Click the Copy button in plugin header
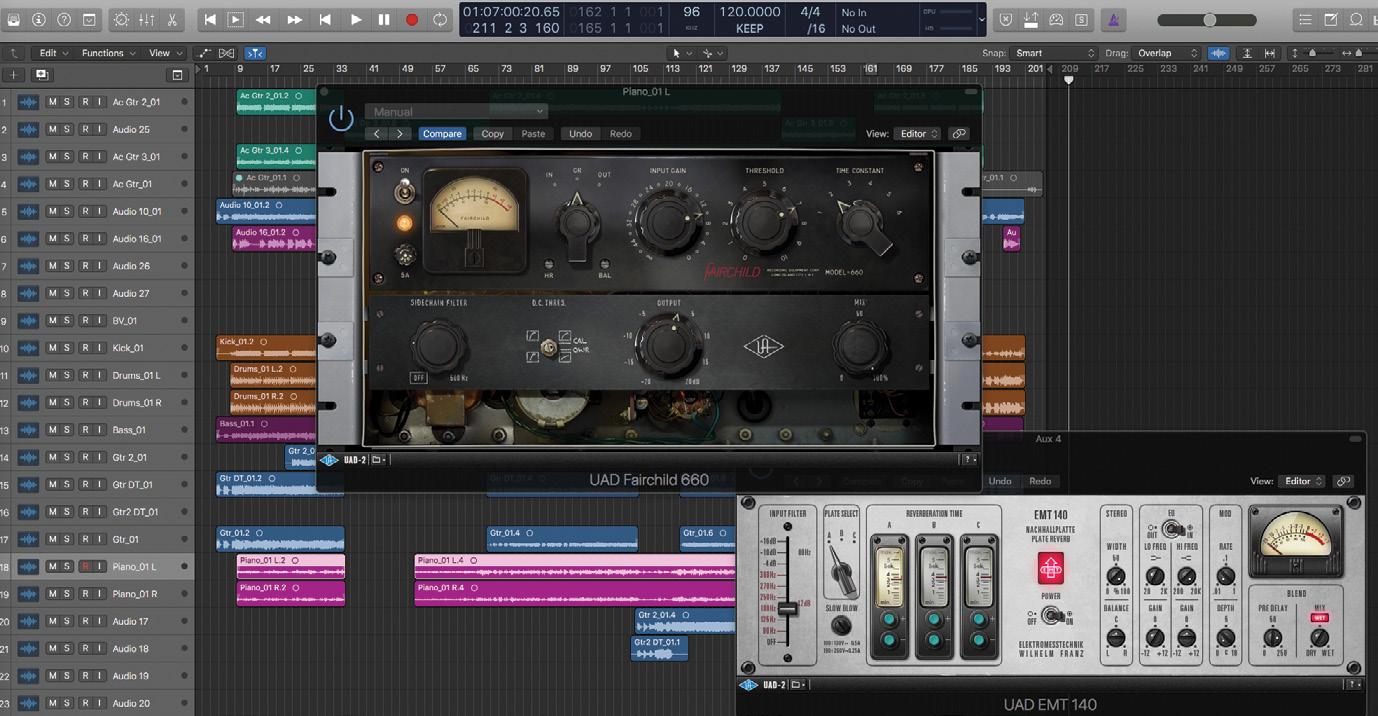This screenshot has width=1378, height=716. pos(493,134)
